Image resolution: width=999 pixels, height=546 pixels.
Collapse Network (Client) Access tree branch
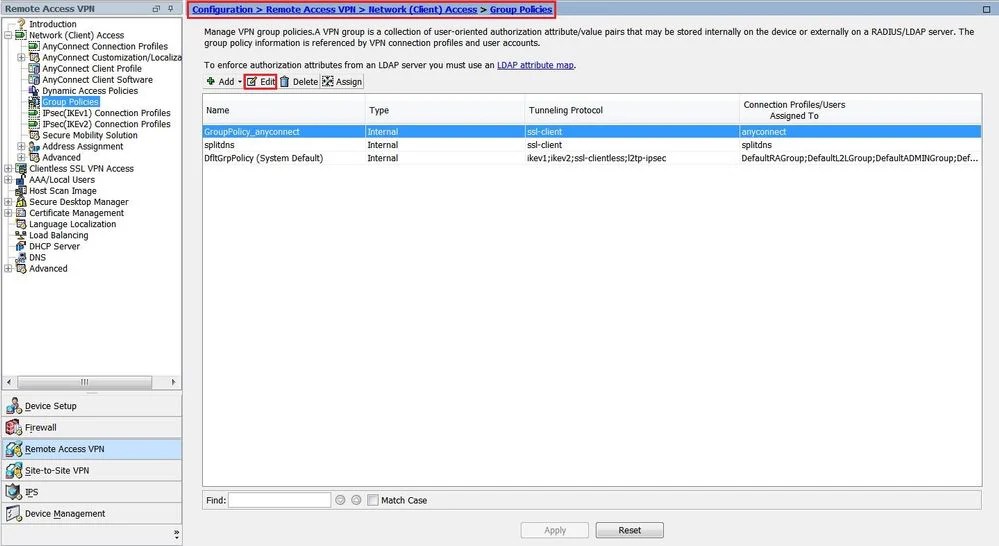8,35
